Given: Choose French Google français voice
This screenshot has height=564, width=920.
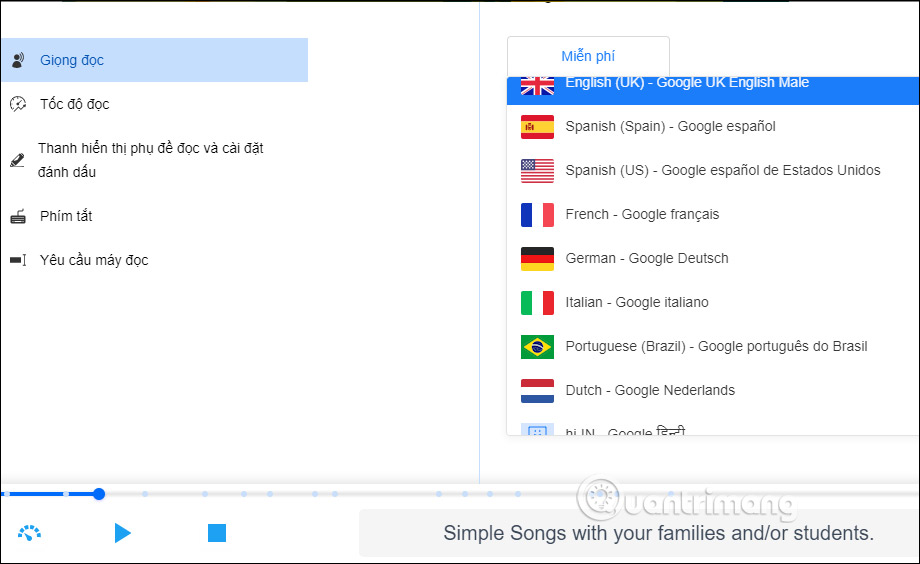Looking at the screenshot, I should coord(642,214).
